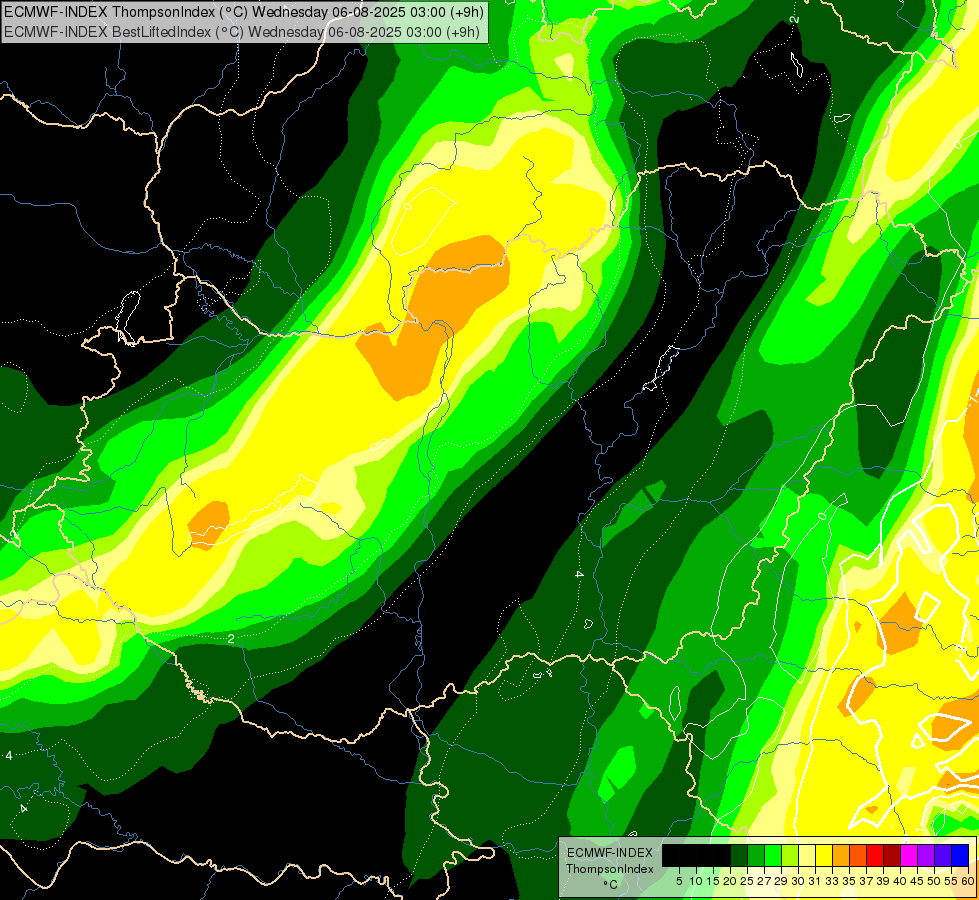Select the purple 45–50 legend swatch
The width and height of the screenshot is (979, 900).
[926, 855]
